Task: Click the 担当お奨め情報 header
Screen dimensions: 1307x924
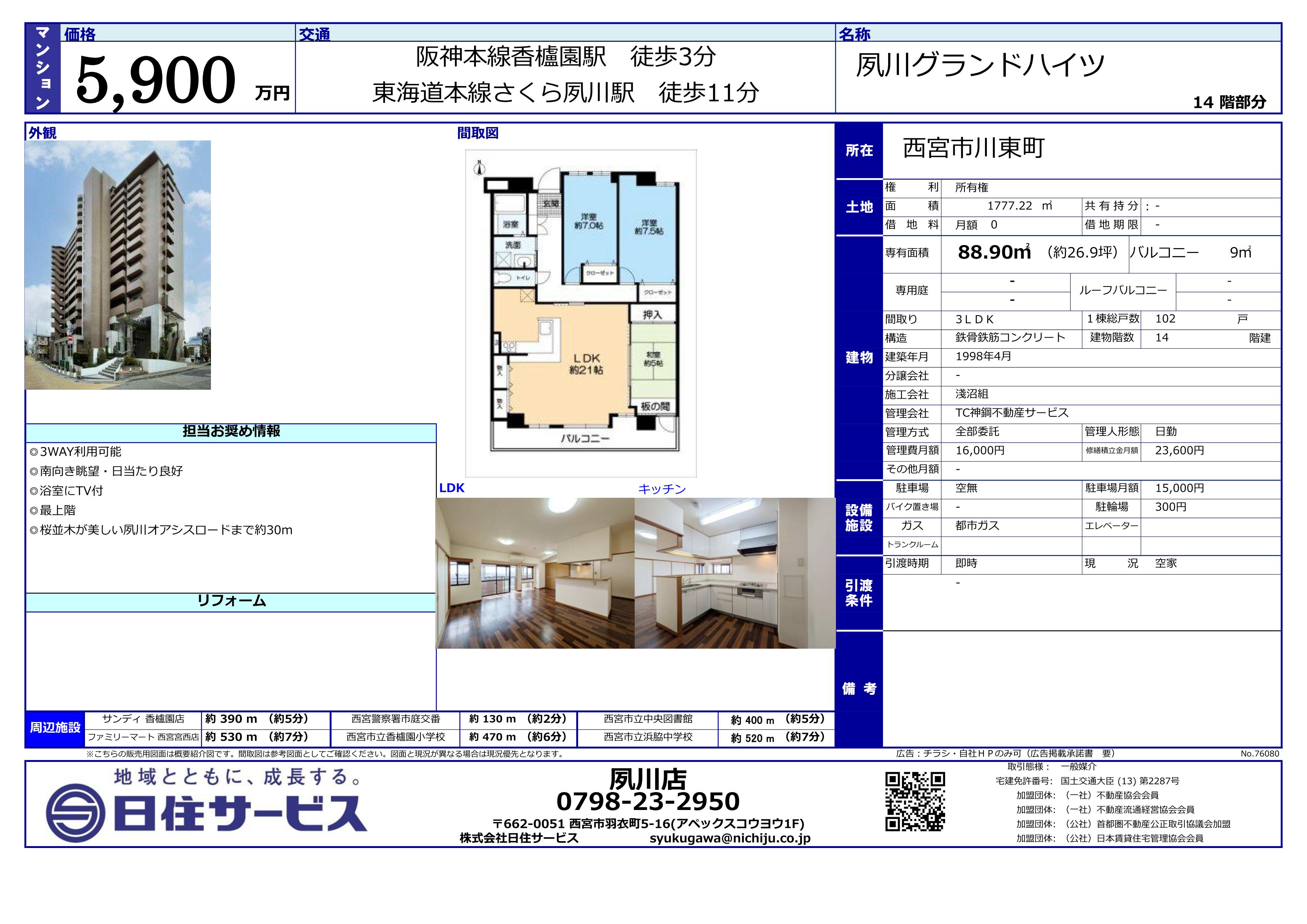Action: [x=231, y=431]
